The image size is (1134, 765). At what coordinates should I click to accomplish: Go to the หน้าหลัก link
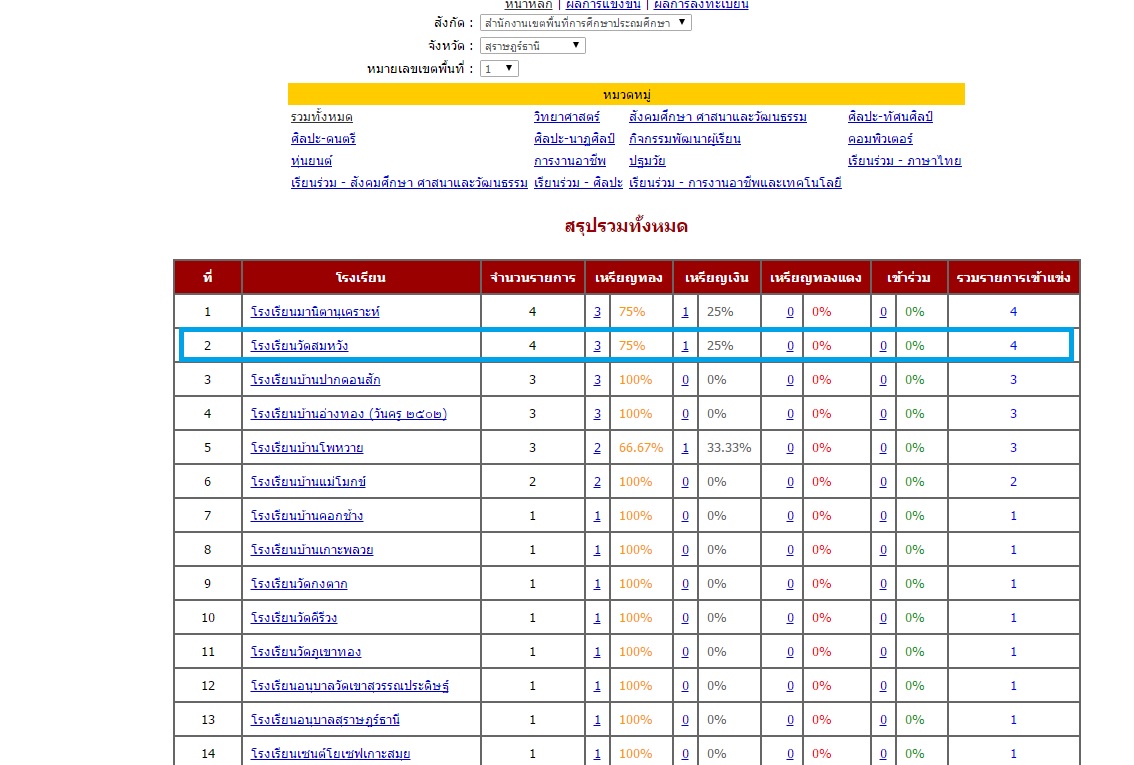point(529,5)
